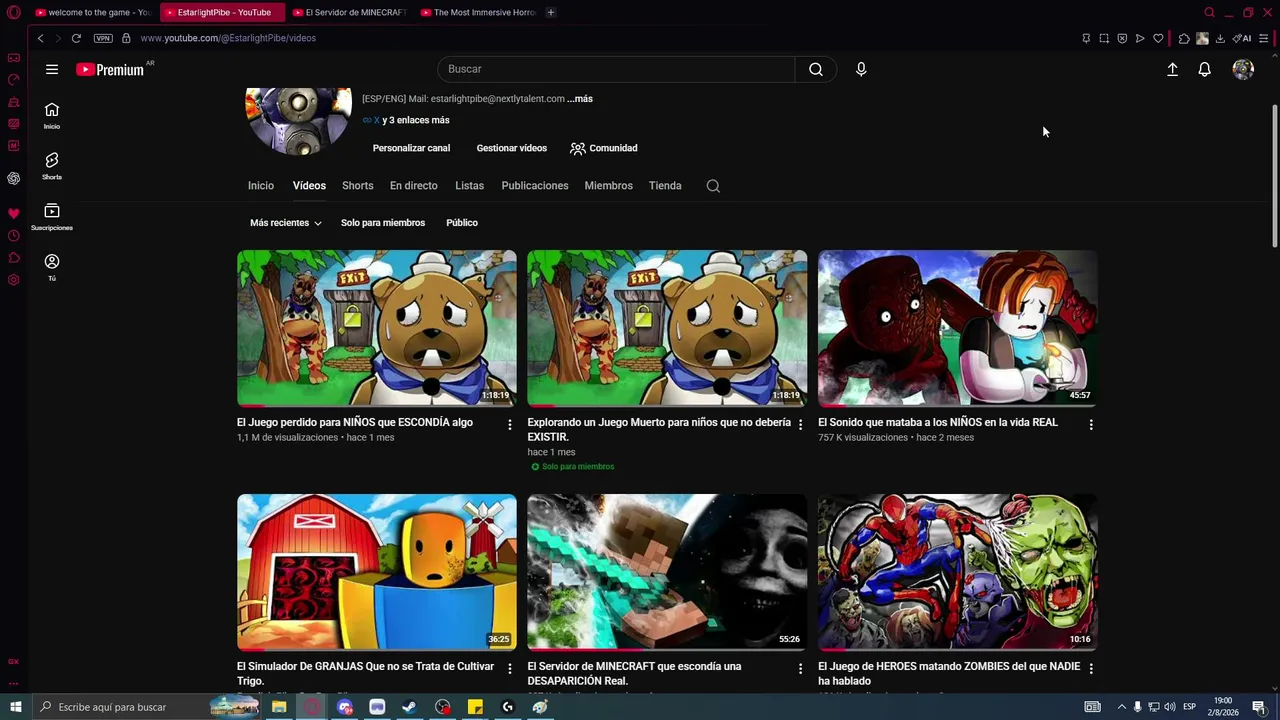Open the YouTube hamburger guide menu
This screenshot has height=720, width=1280.
[52, 69]
